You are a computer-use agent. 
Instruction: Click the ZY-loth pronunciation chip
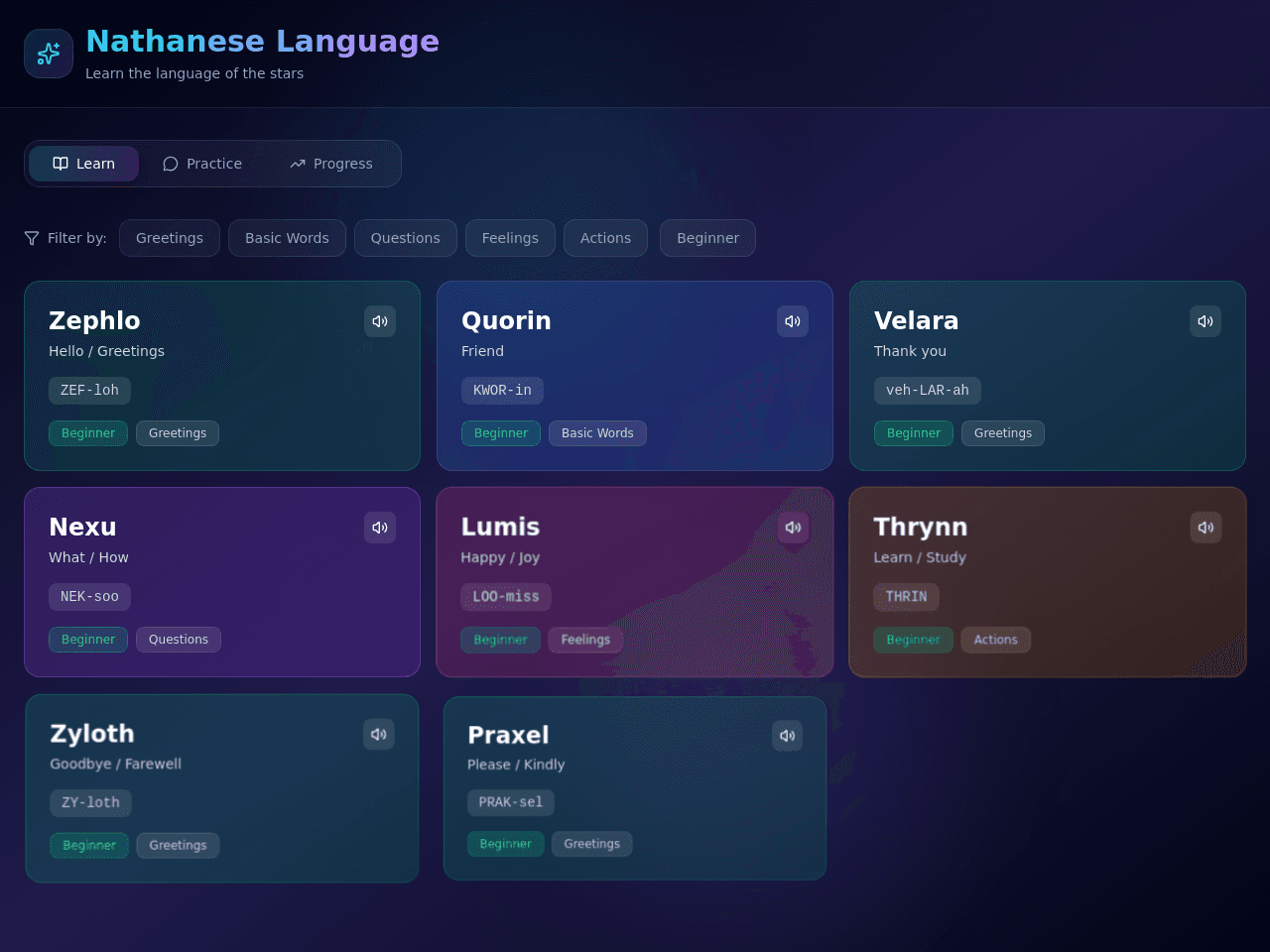point(90,802)
